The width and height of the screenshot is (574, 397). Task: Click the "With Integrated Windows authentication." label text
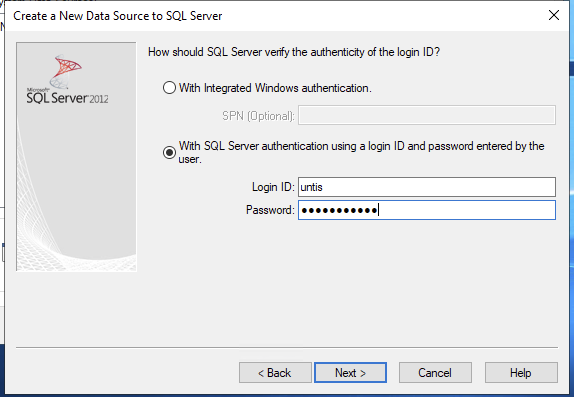[275, 88]
